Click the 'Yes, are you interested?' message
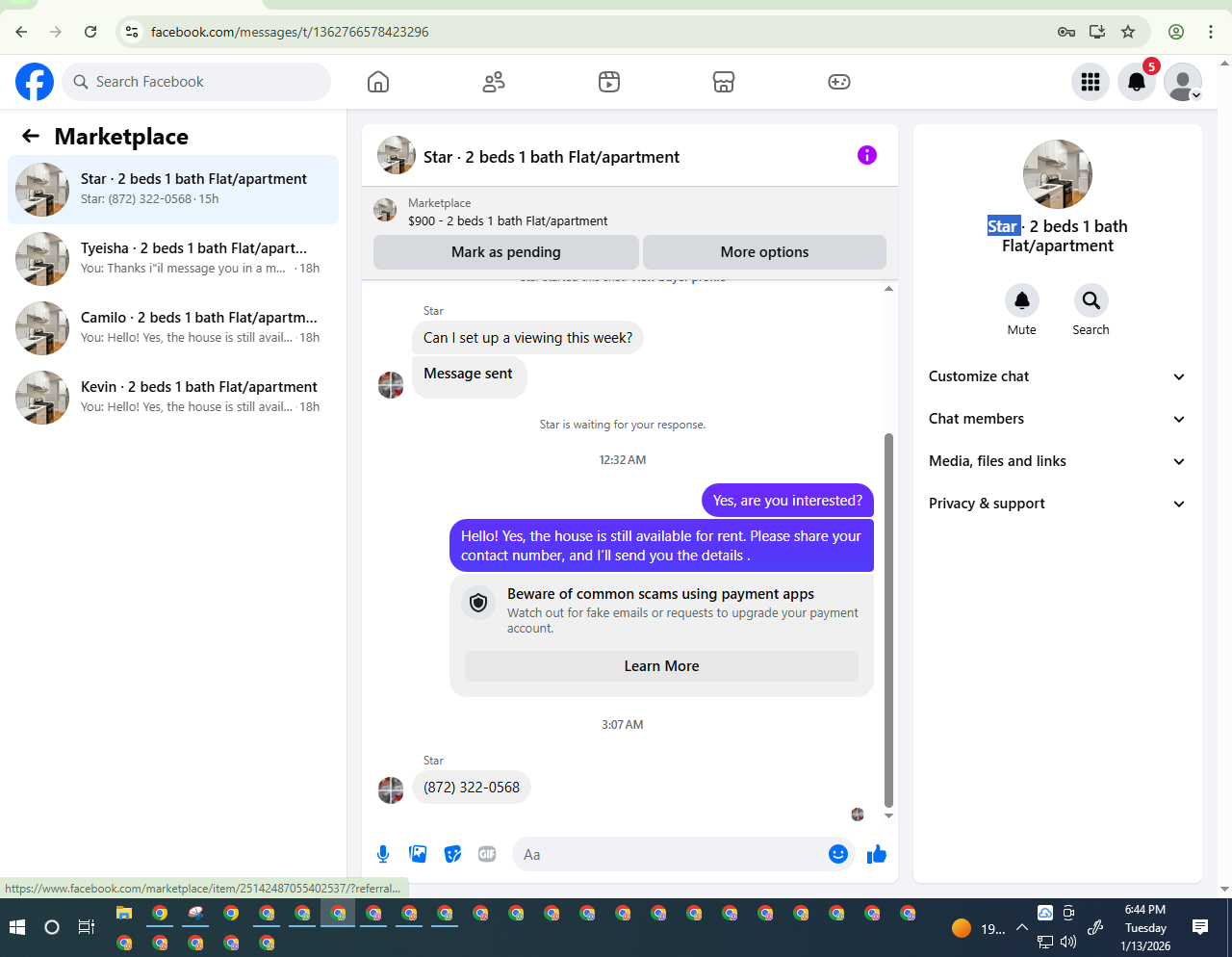Image resolution: width=1232 pixels, height=957 pixels. coord(787,501)
